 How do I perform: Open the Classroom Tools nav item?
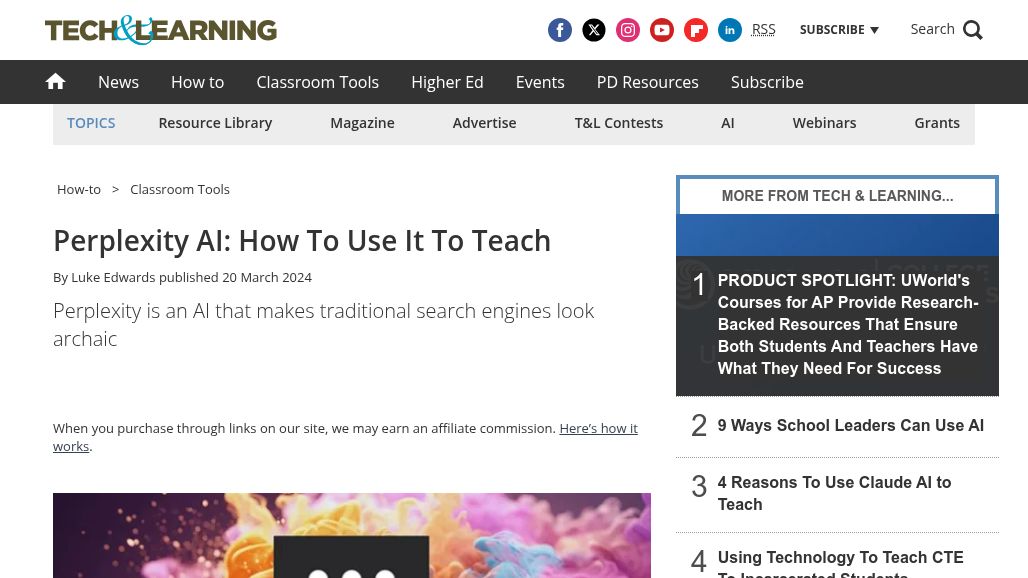click(x=317, y=82)
